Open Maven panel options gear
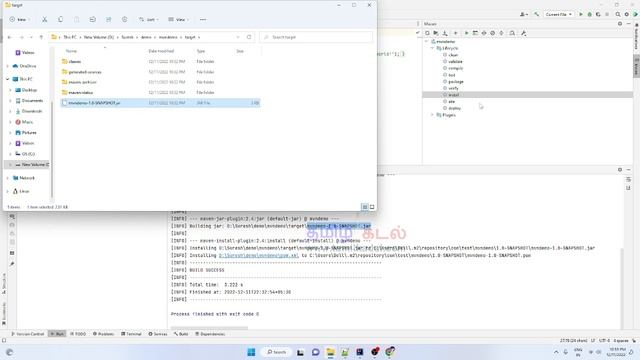The image size is (640, 360). 620,24
